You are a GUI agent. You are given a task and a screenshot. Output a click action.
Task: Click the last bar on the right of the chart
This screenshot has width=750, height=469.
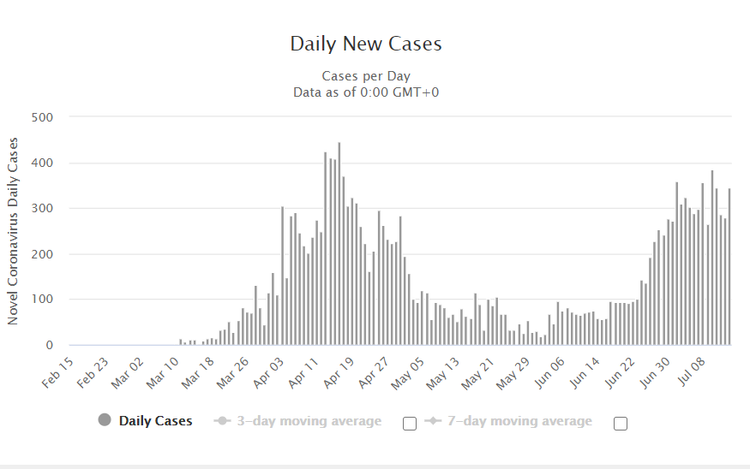pyautogui.click(x=729, y=267)
